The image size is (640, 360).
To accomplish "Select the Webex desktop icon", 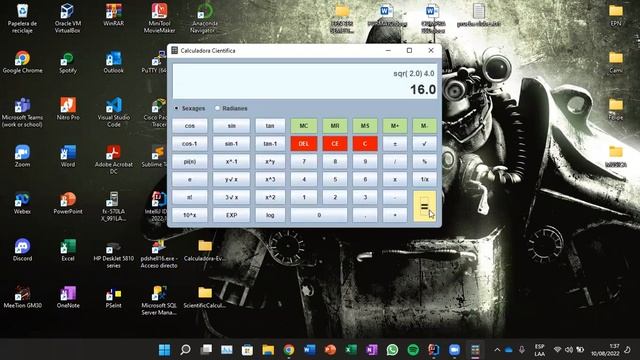I will click(x=22, y=203).
